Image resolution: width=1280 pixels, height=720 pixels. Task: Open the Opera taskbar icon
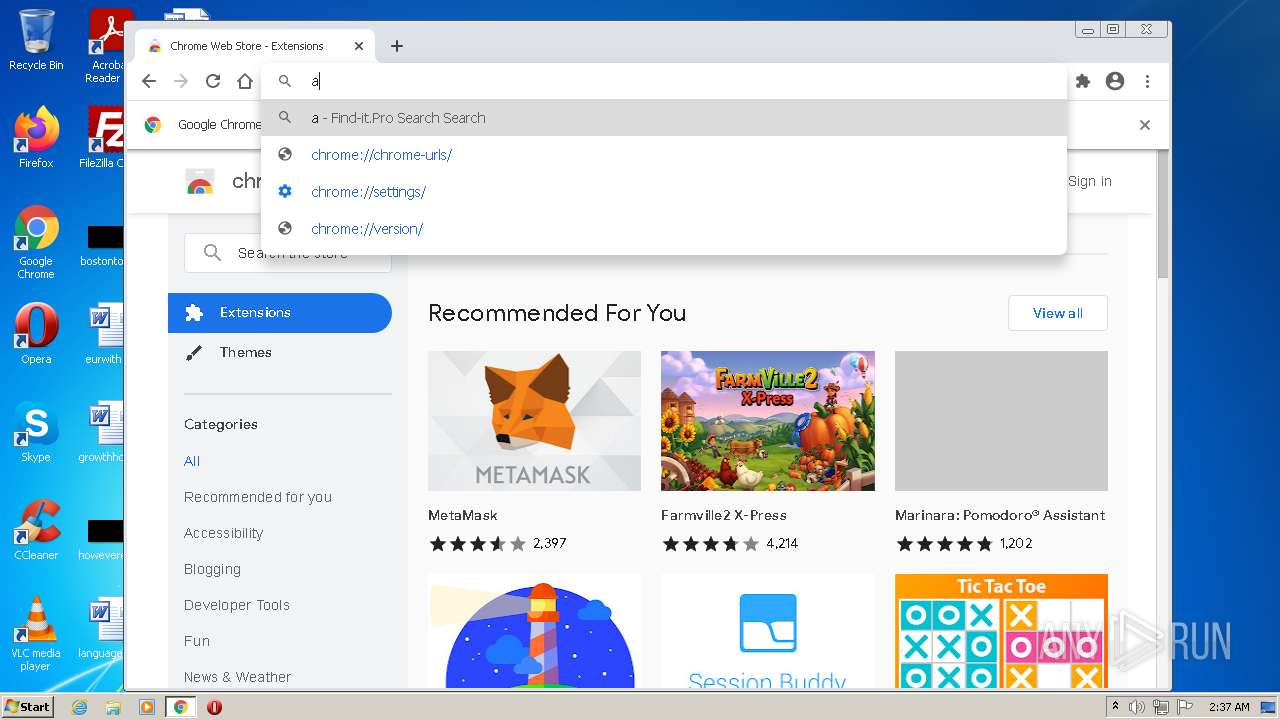click(x=214, y=707)
